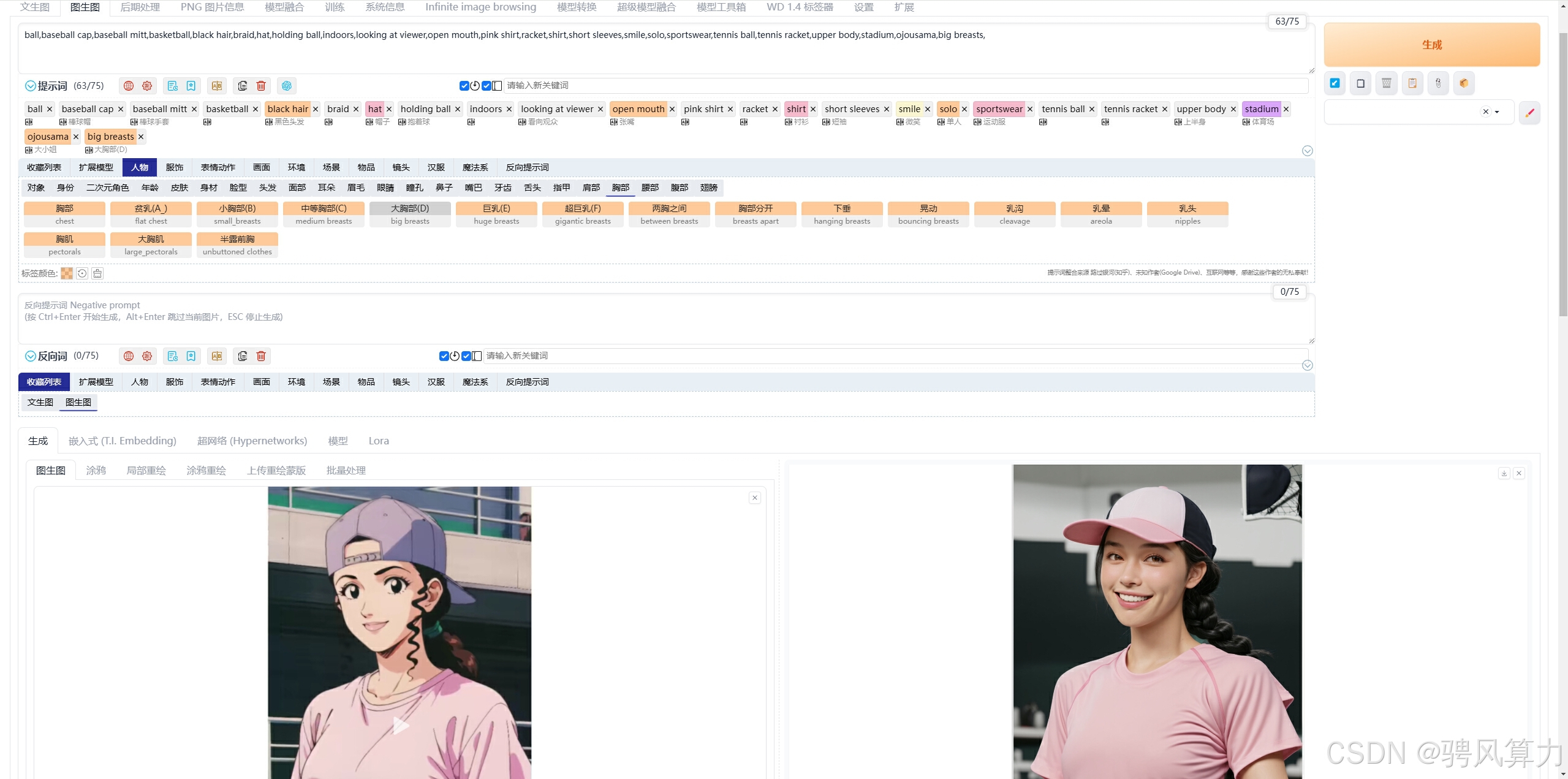
Task: Click the ChatGPT icon in prompt toolbar
Action: click(287, 86)
